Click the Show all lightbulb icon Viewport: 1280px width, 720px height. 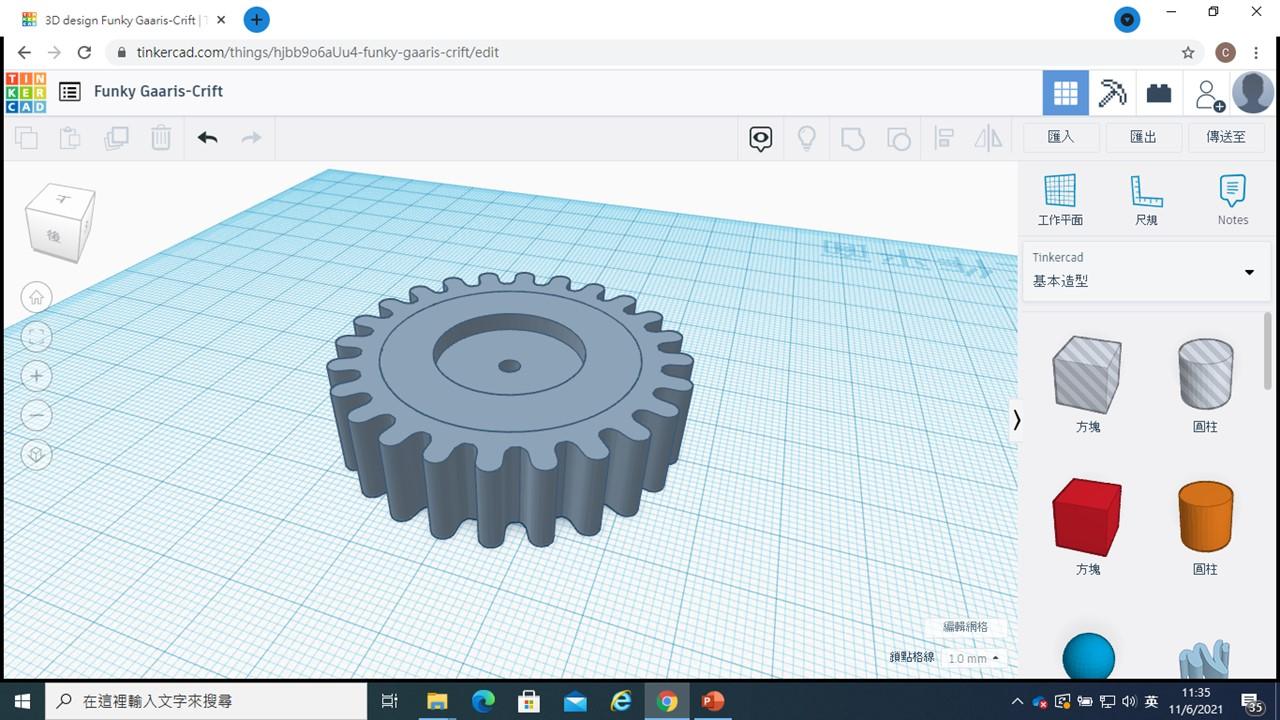(806, 138)
